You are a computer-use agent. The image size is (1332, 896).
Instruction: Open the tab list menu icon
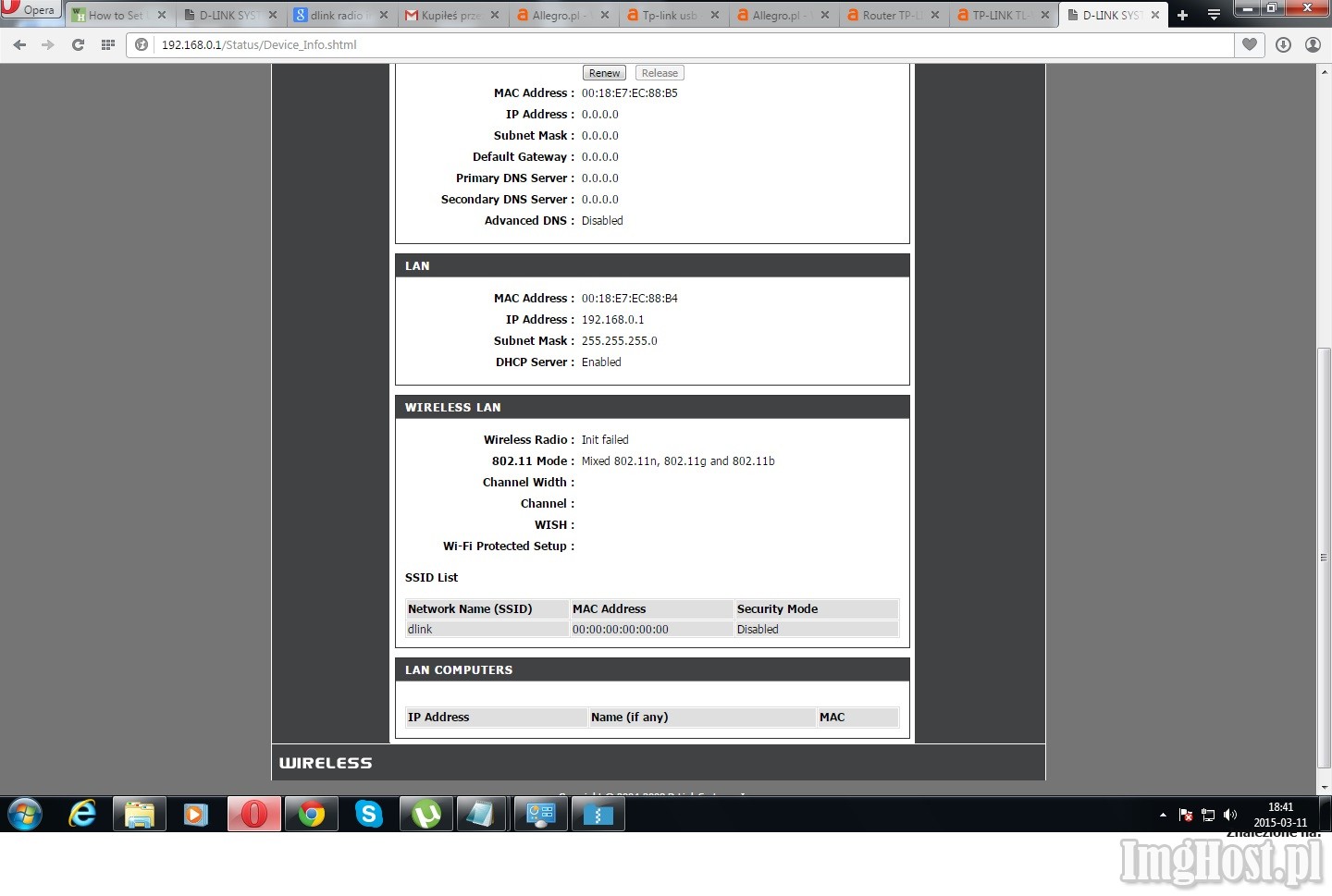(1214, 15)
